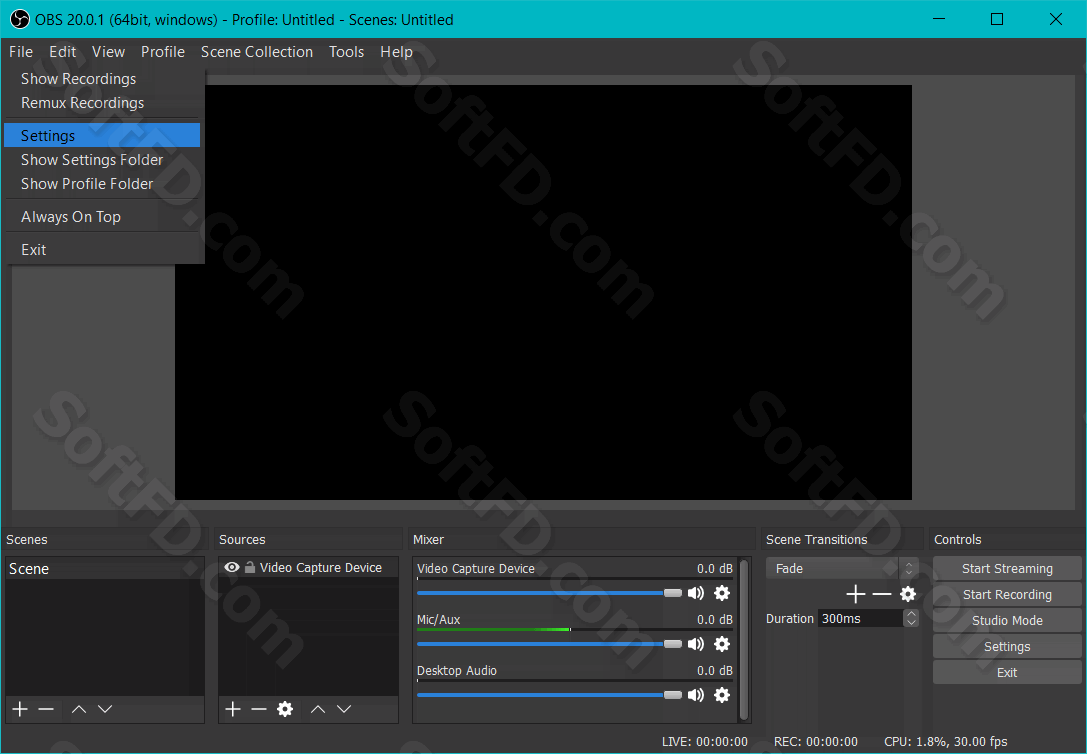The image size is (1087, 754).
Task: Open Settings from Controls panel
Action: click(x=1007, y=647)
